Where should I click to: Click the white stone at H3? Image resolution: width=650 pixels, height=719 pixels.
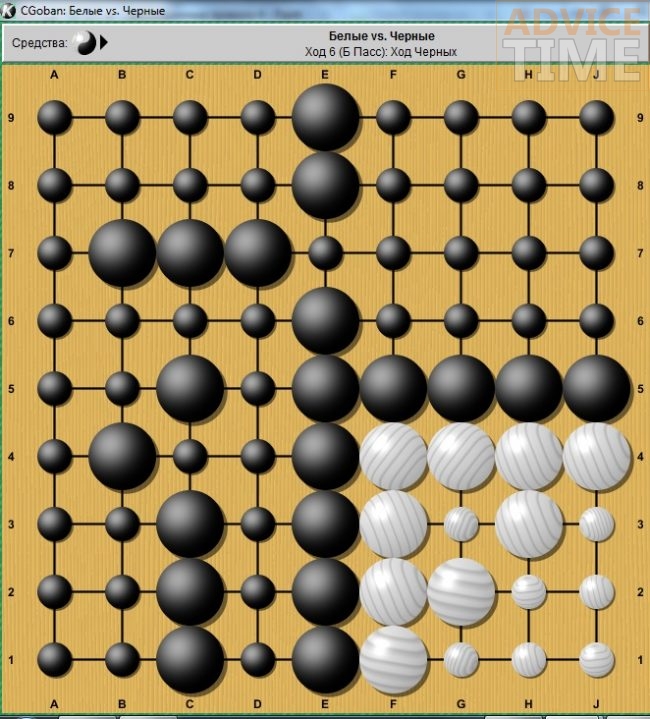click(x=529, y=524)
